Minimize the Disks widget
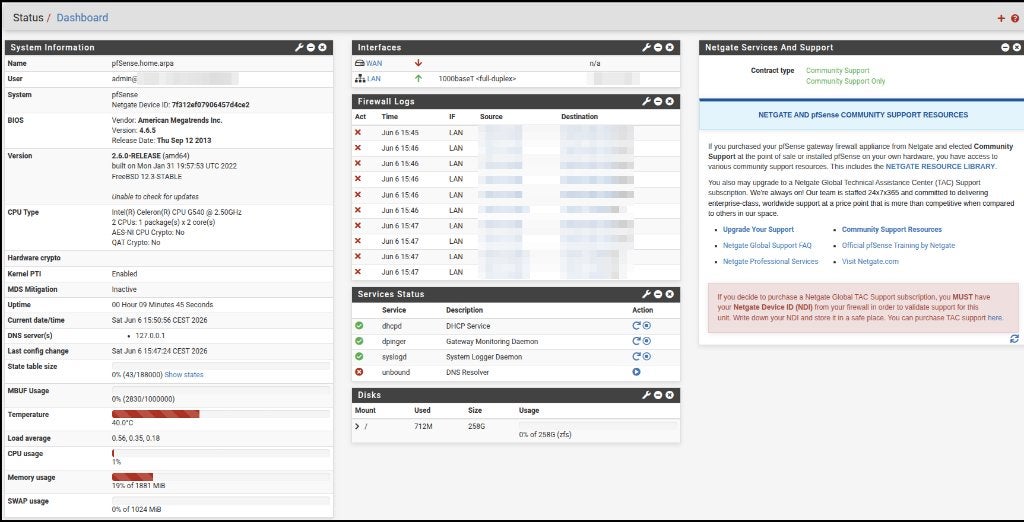 point(658,395)
